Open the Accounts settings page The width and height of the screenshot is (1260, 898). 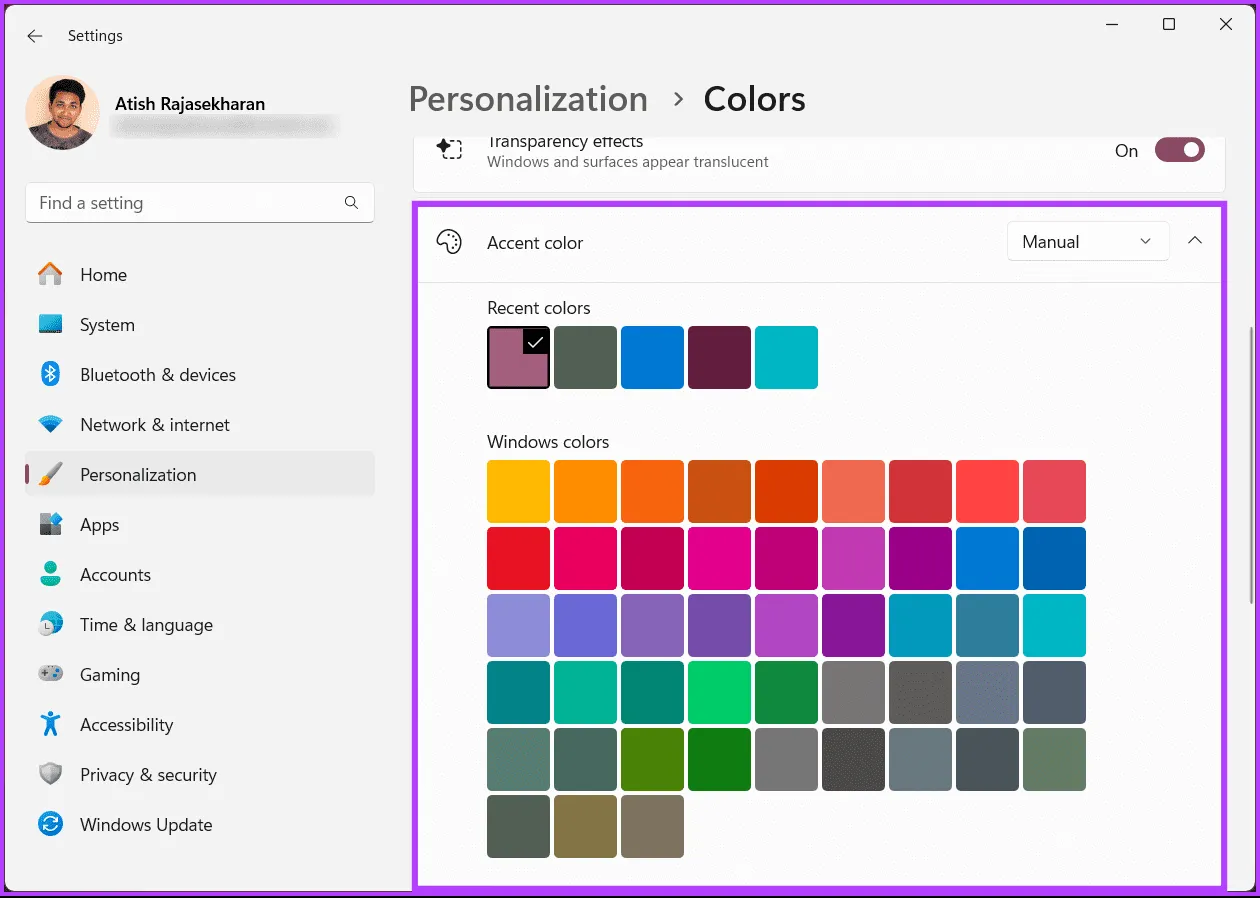115,575
